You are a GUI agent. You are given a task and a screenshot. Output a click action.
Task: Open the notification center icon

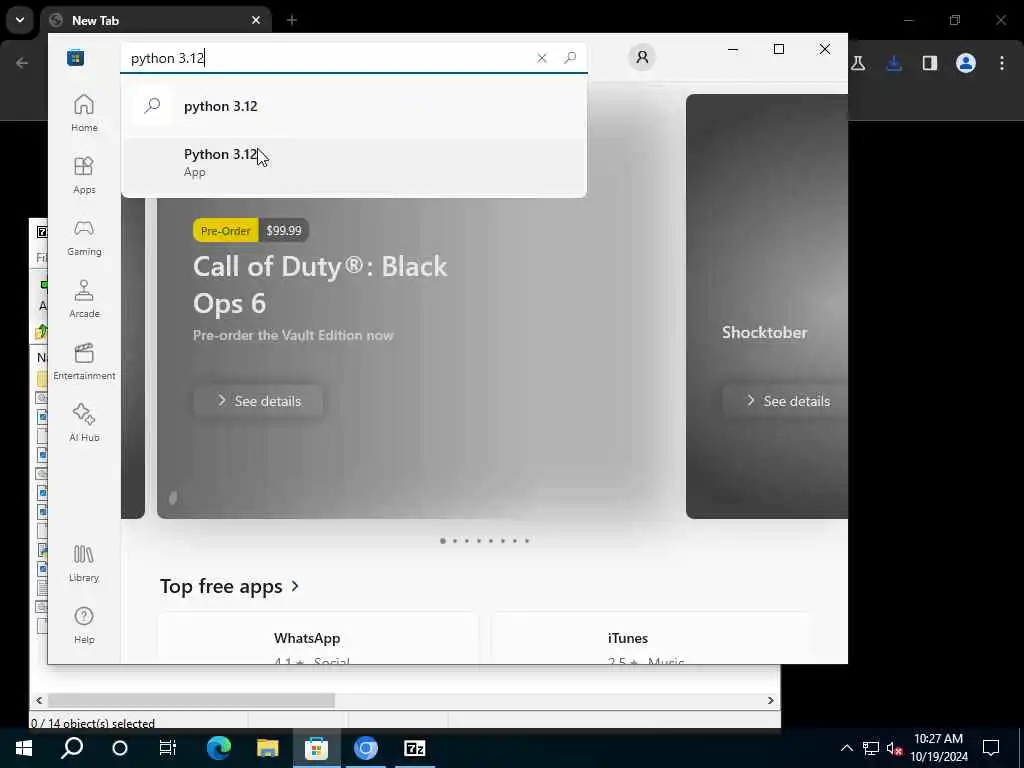tap(991, 748)
